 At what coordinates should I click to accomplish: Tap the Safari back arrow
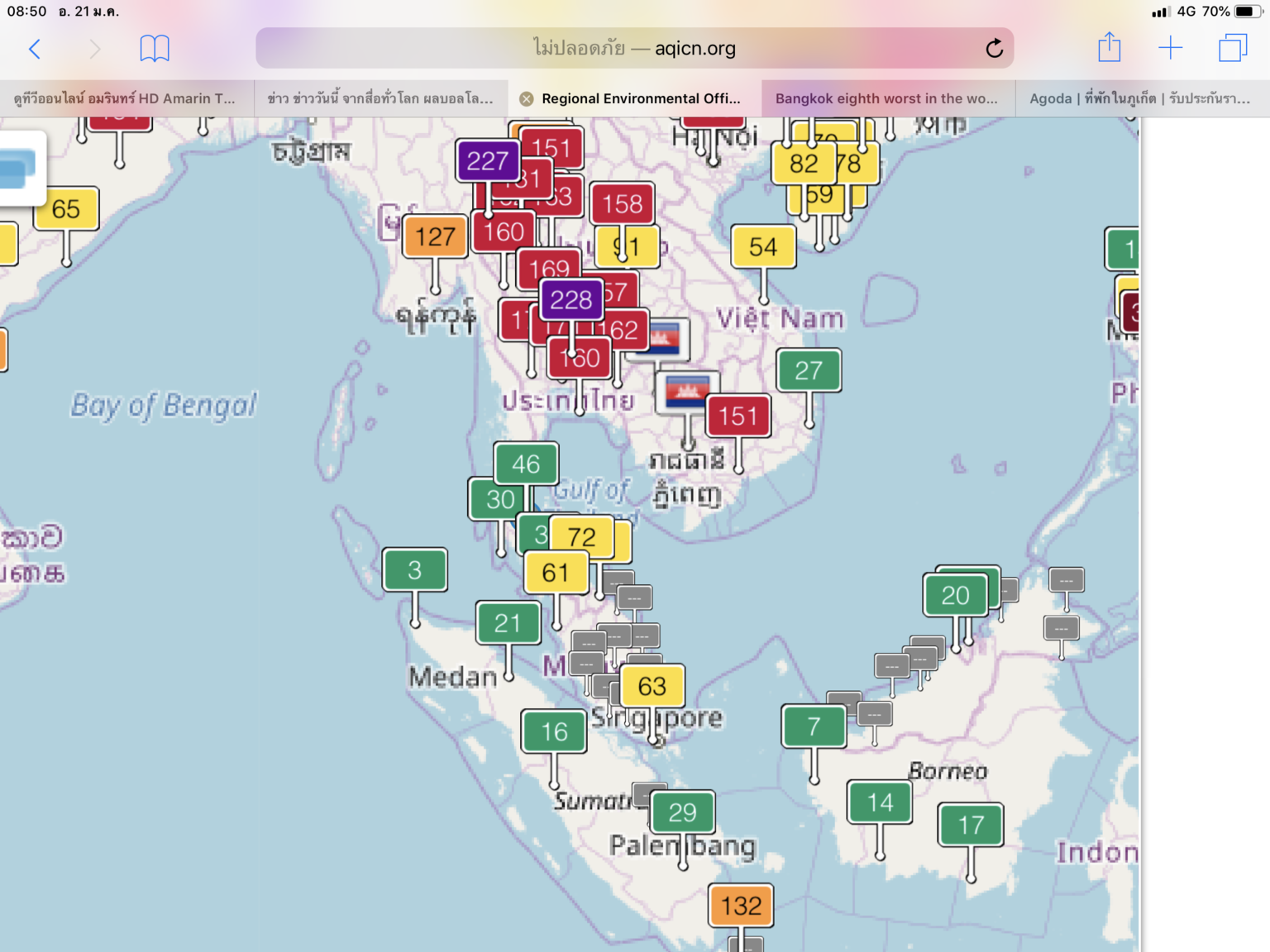(35, 49)
